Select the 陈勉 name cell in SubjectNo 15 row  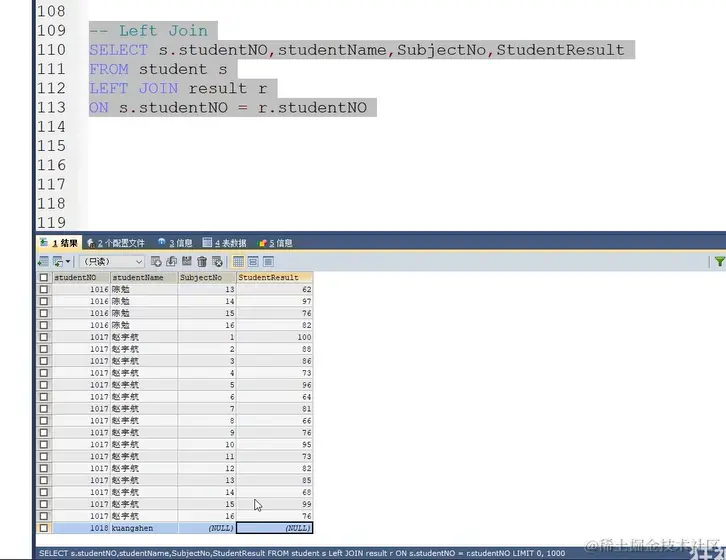pyautogui.click(x=144, y=314)
